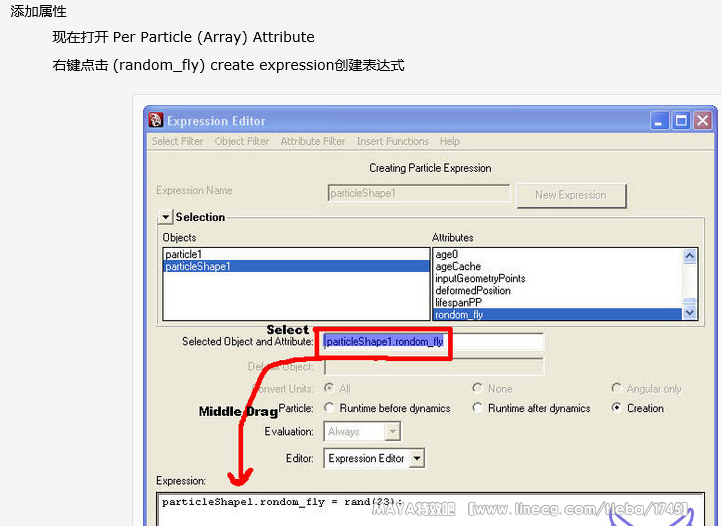Viewport: 722px width, 526px height.
Task: Select Runtime after dynamics radio button
Action: 478,408
